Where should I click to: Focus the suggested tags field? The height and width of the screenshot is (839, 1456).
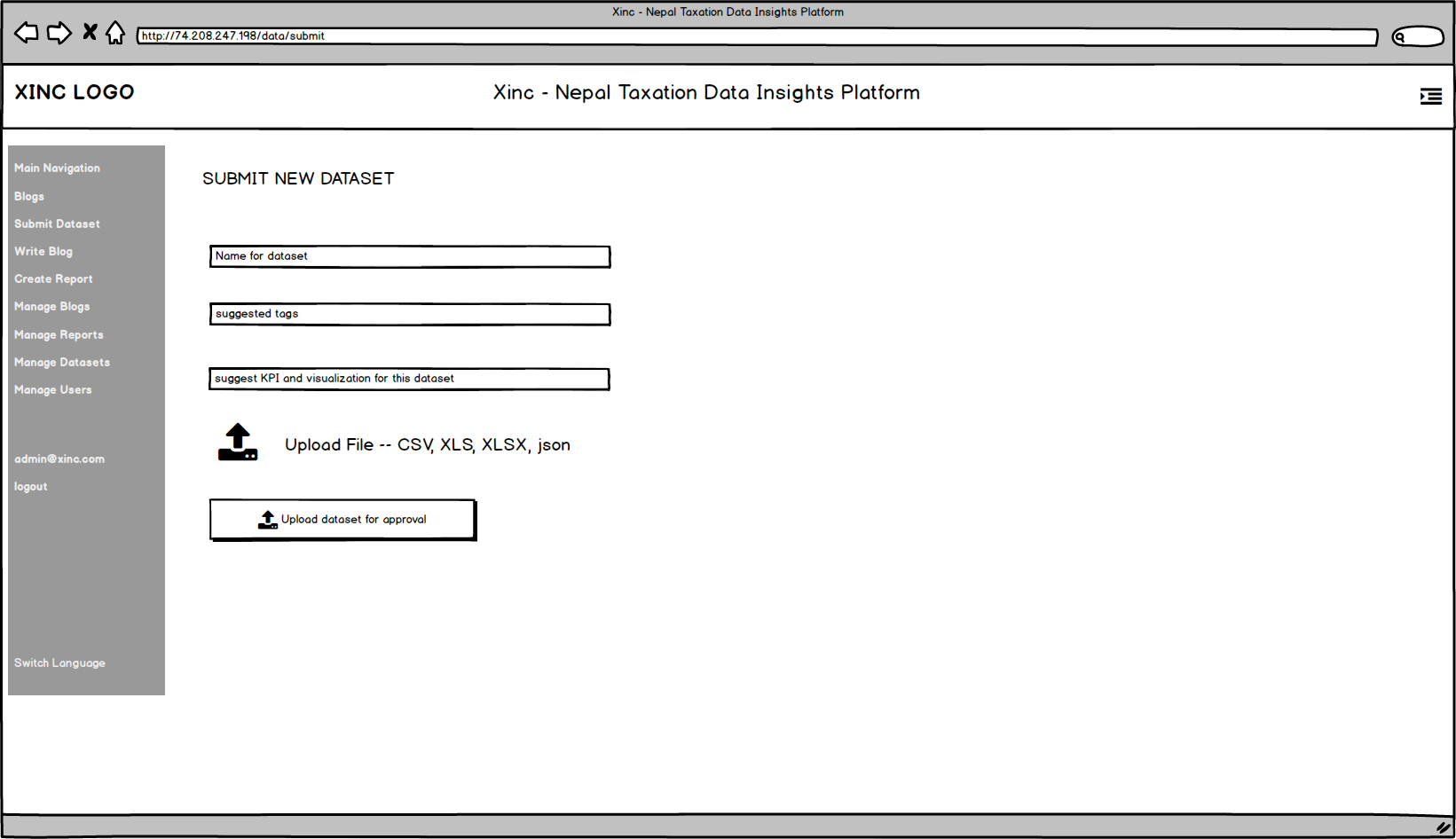410,314
